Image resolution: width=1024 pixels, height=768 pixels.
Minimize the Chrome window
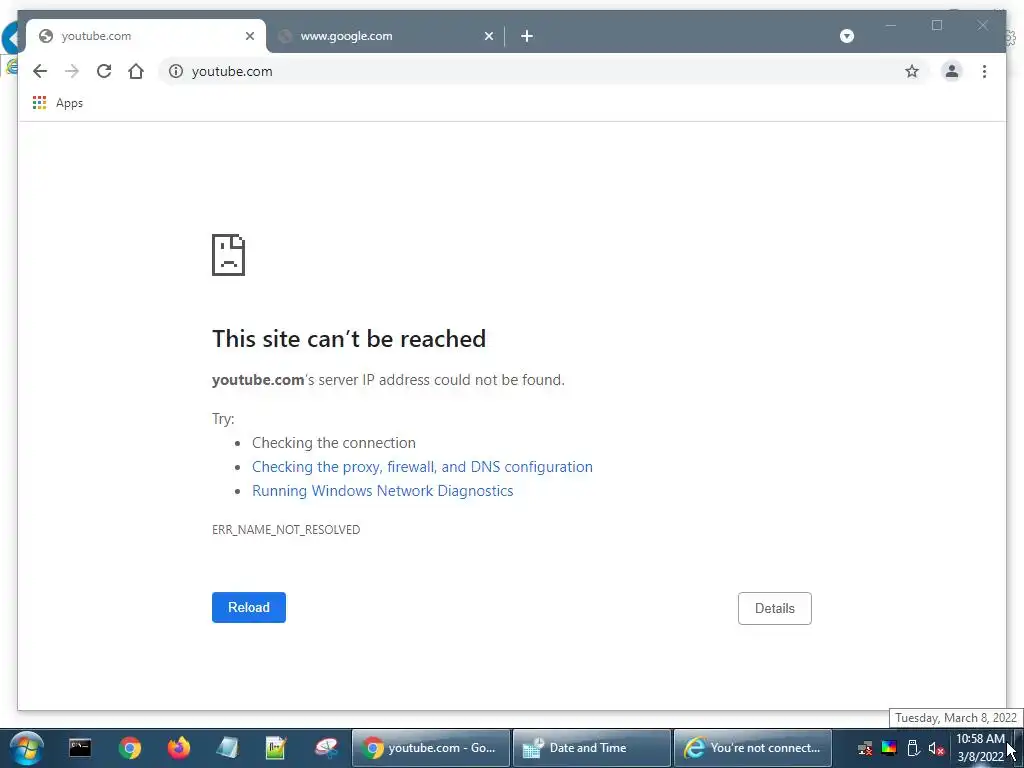(890, 25)
